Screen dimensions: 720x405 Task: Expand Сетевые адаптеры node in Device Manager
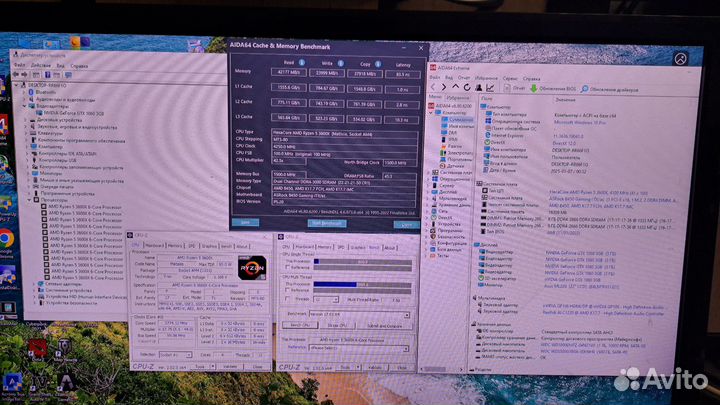pos(34,284)
